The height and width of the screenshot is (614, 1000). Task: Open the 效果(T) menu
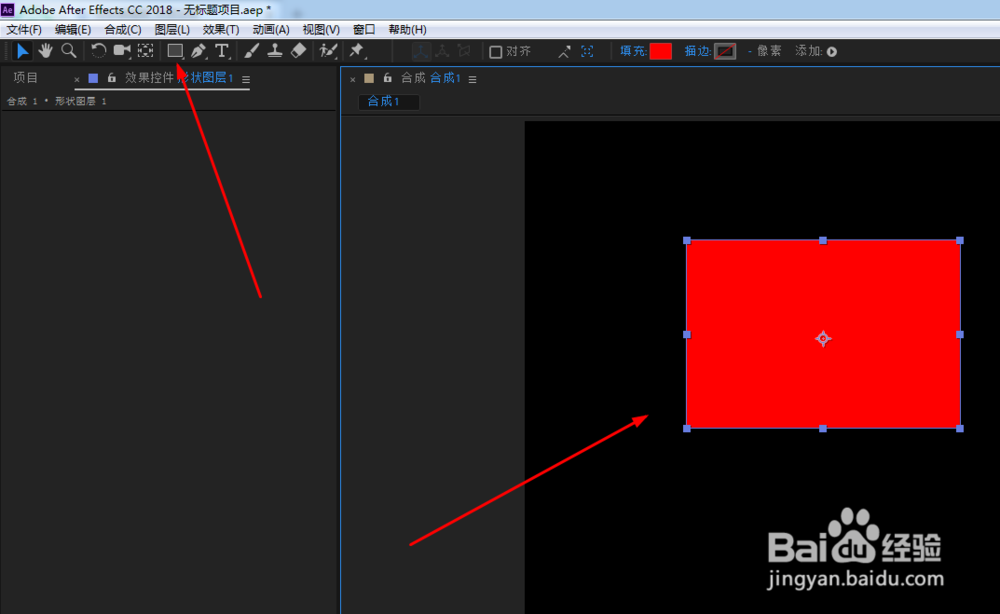click(x=221, y=29)
